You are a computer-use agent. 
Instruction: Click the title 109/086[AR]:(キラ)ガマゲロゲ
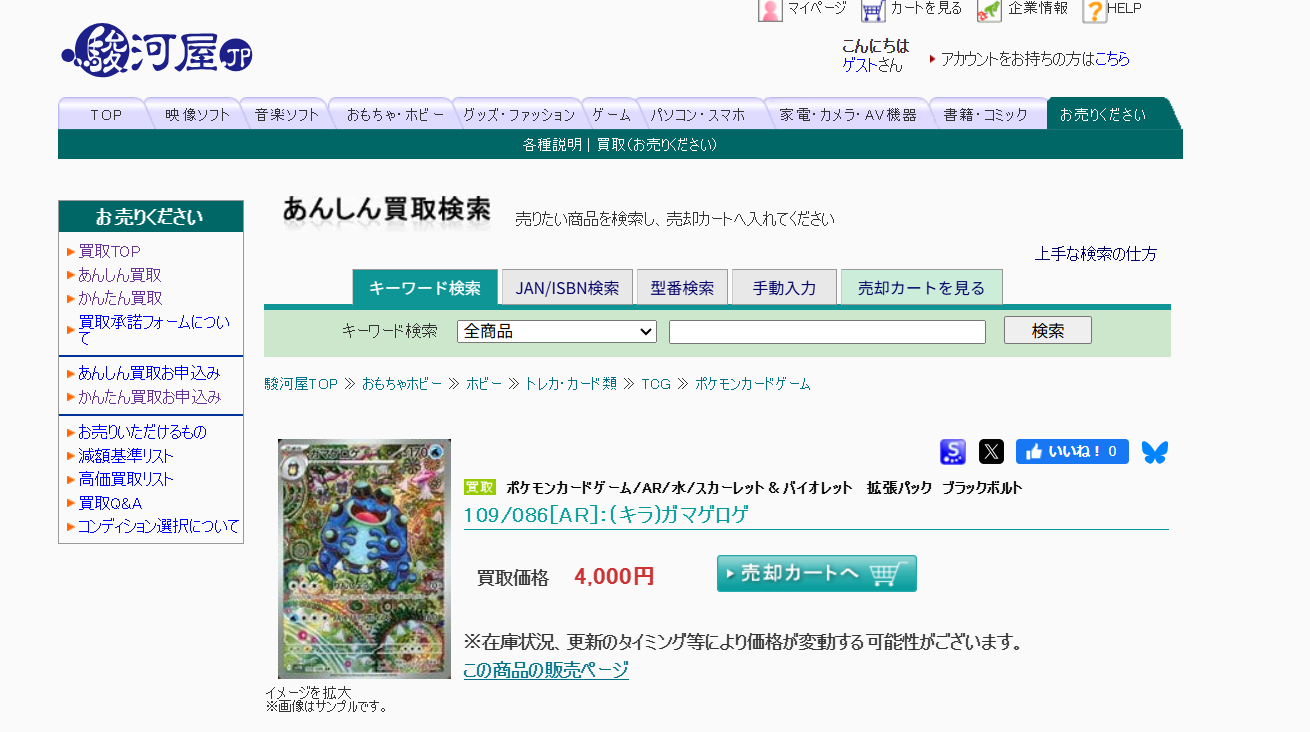click(606, 514)
